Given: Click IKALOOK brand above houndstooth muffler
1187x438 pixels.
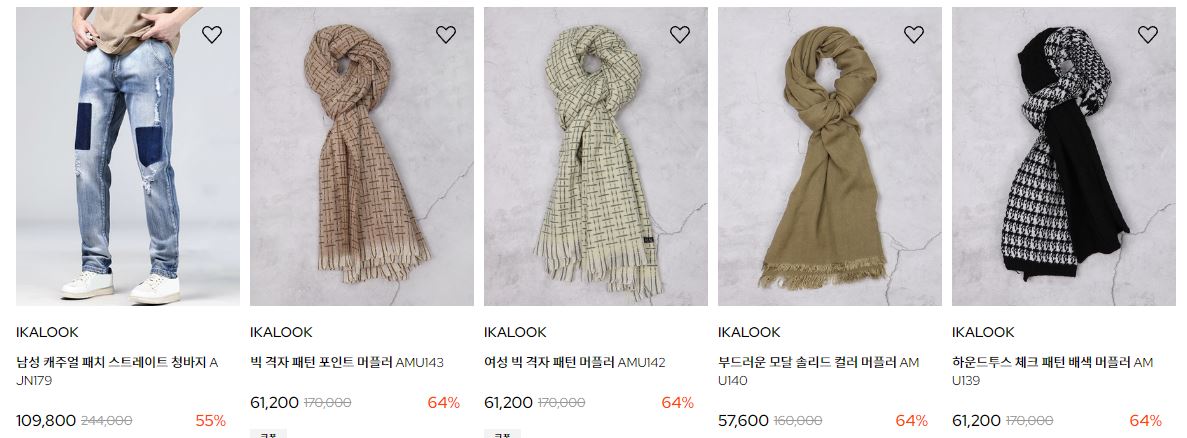Looking at the screenshot, I should pyautogui.click(x=983, y=332).
